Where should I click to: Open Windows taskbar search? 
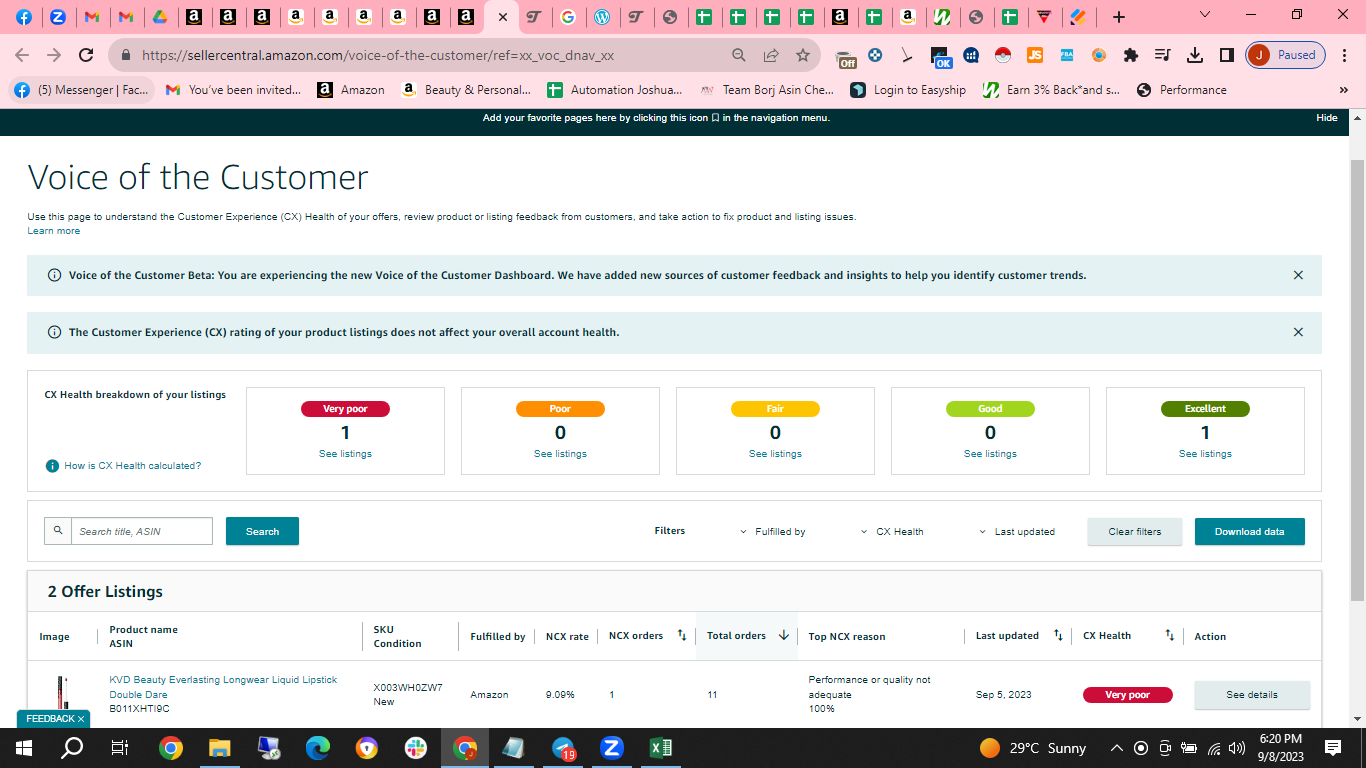tap(72, 748)
